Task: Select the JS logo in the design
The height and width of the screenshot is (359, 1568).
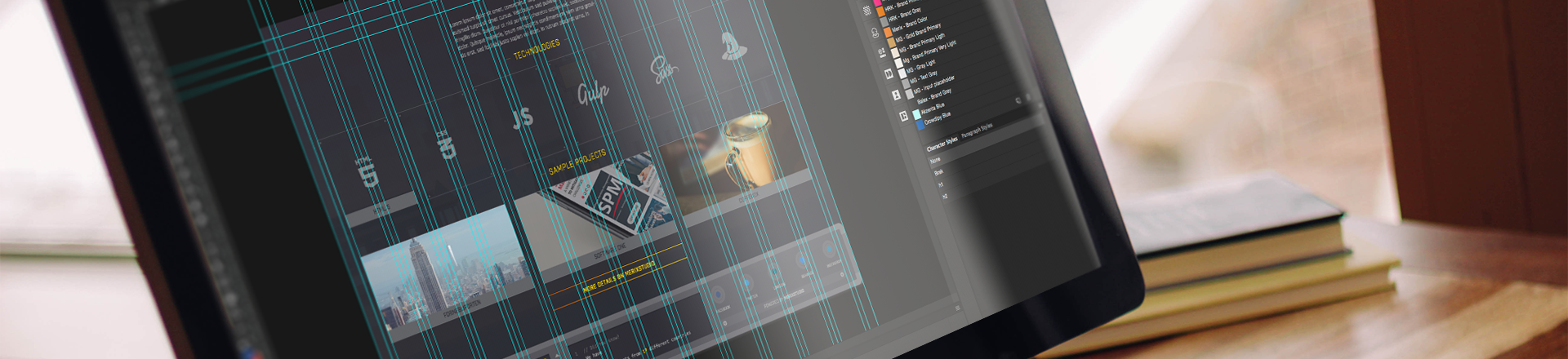Action: (523, 119)
